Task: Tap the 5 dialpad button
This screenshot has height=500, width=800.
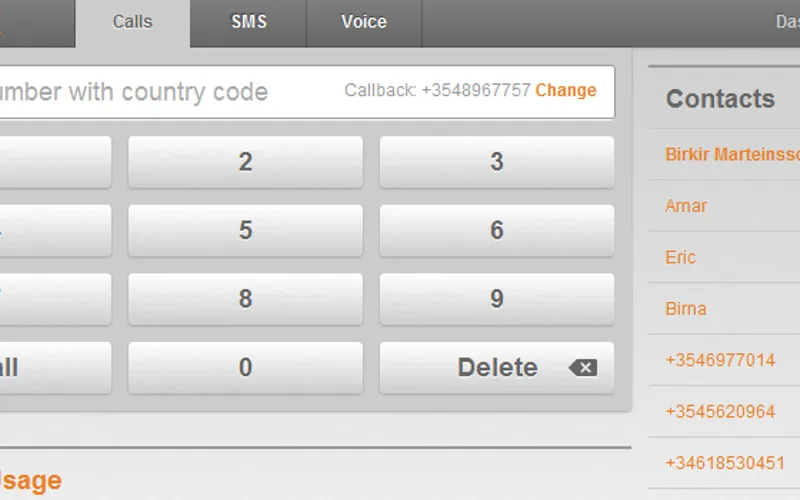Action: (245, 231)
